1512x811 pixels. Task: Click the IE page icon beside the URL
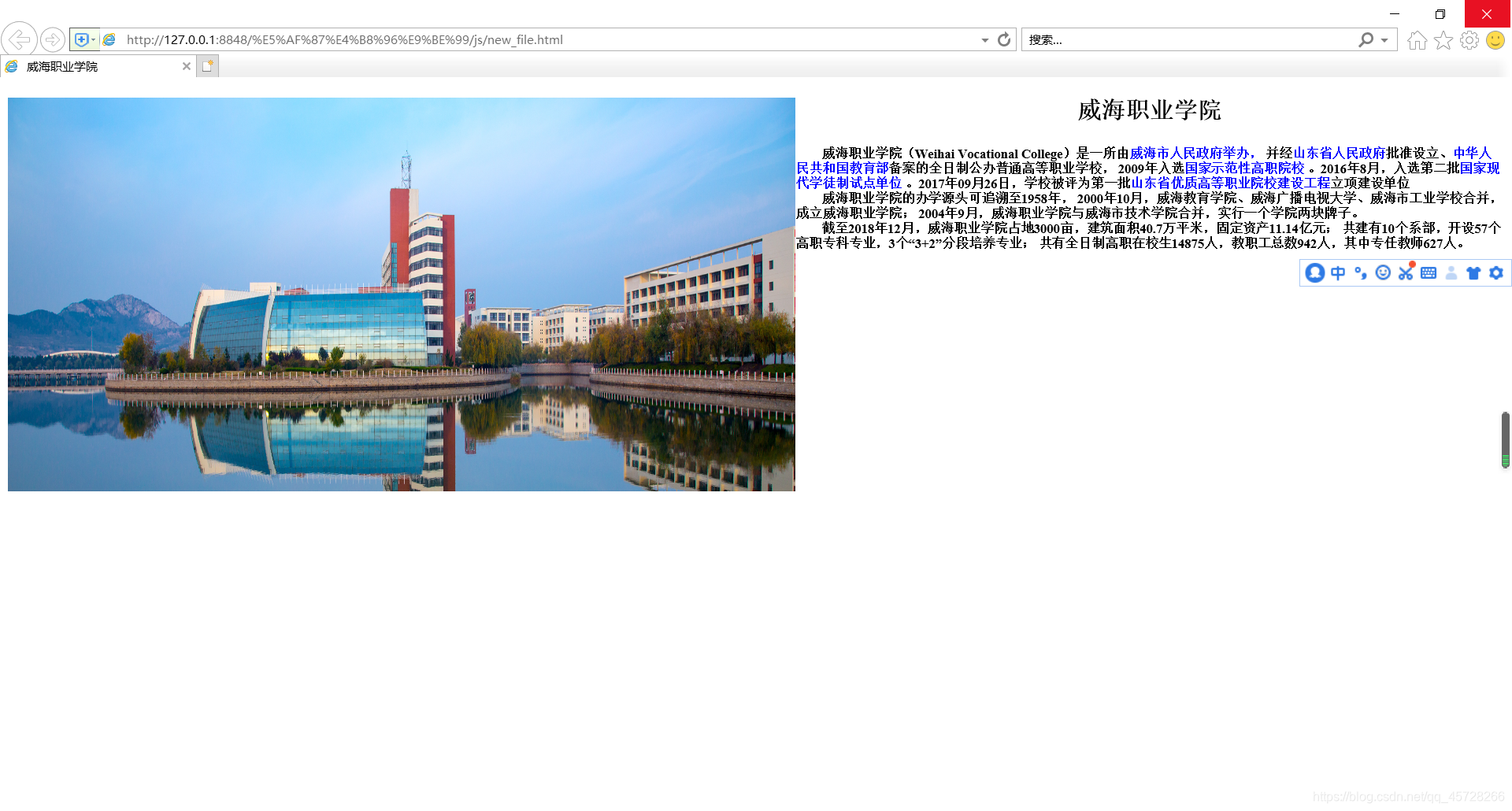click(110, 39)
